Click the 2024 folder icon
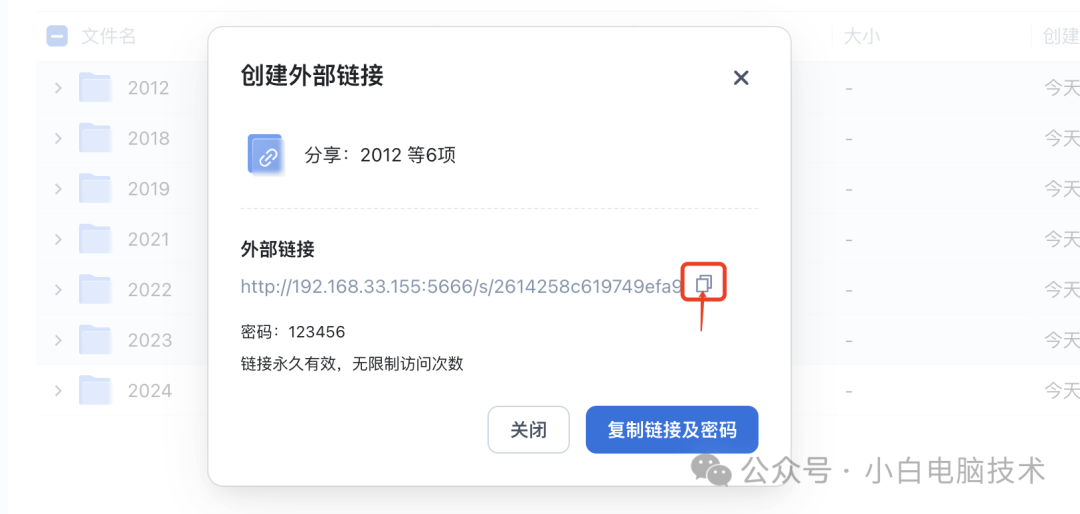Viewport: 1080px width, 514px height. [95, 391]
